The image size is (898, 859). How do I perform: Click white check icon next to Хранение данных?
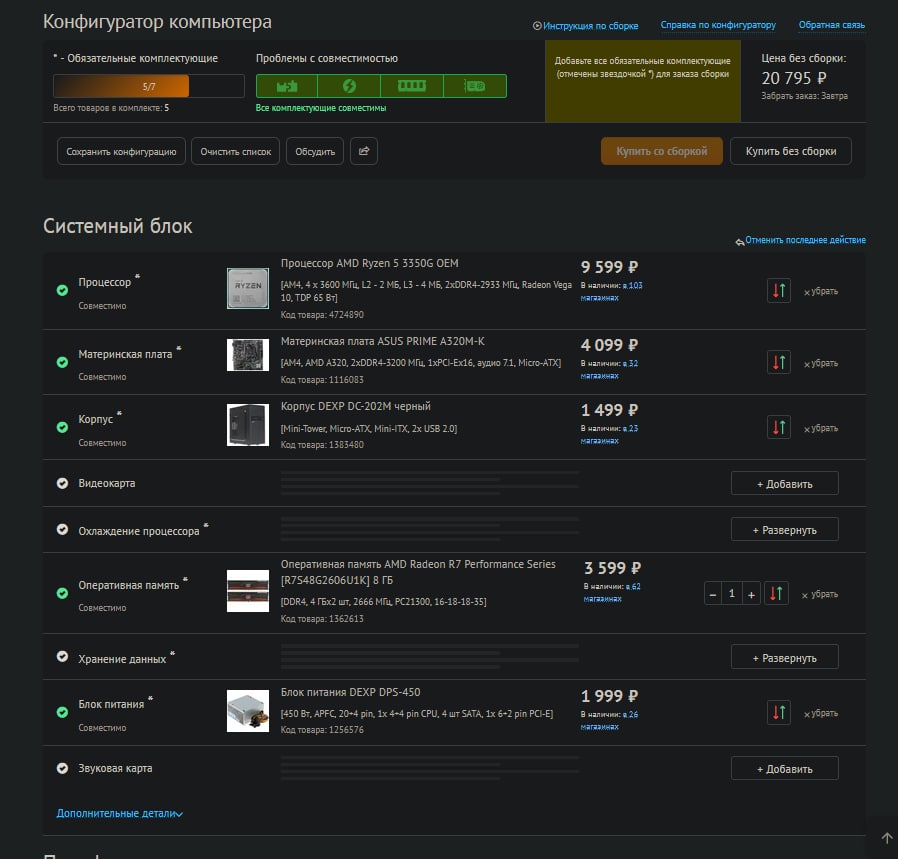coord(62,656)
